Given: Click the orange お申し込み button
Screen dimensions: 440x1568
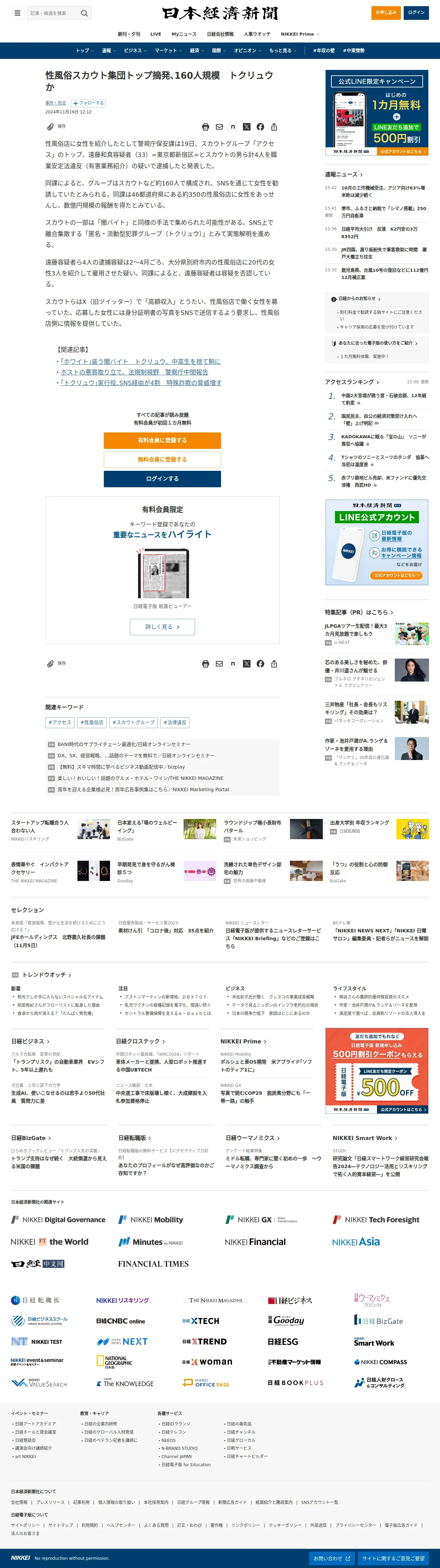Looking at the screenshot, I should coord(386,12).
